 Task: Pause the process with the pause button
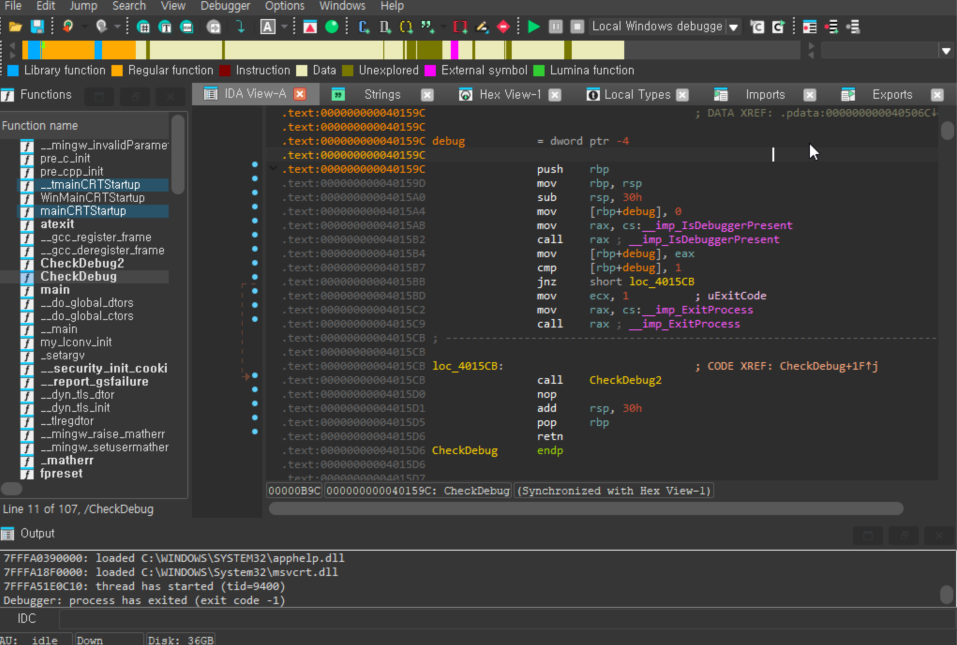pos(555,27)
